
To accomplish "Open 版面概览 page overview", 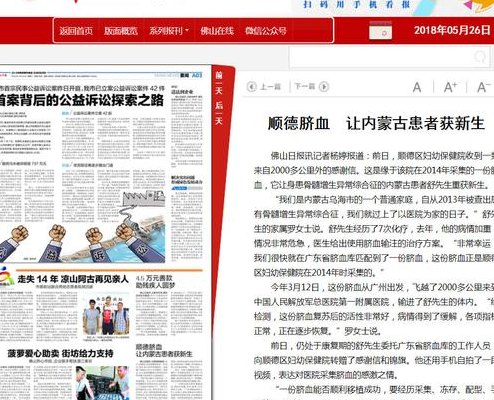I will (x=121, y=31).
